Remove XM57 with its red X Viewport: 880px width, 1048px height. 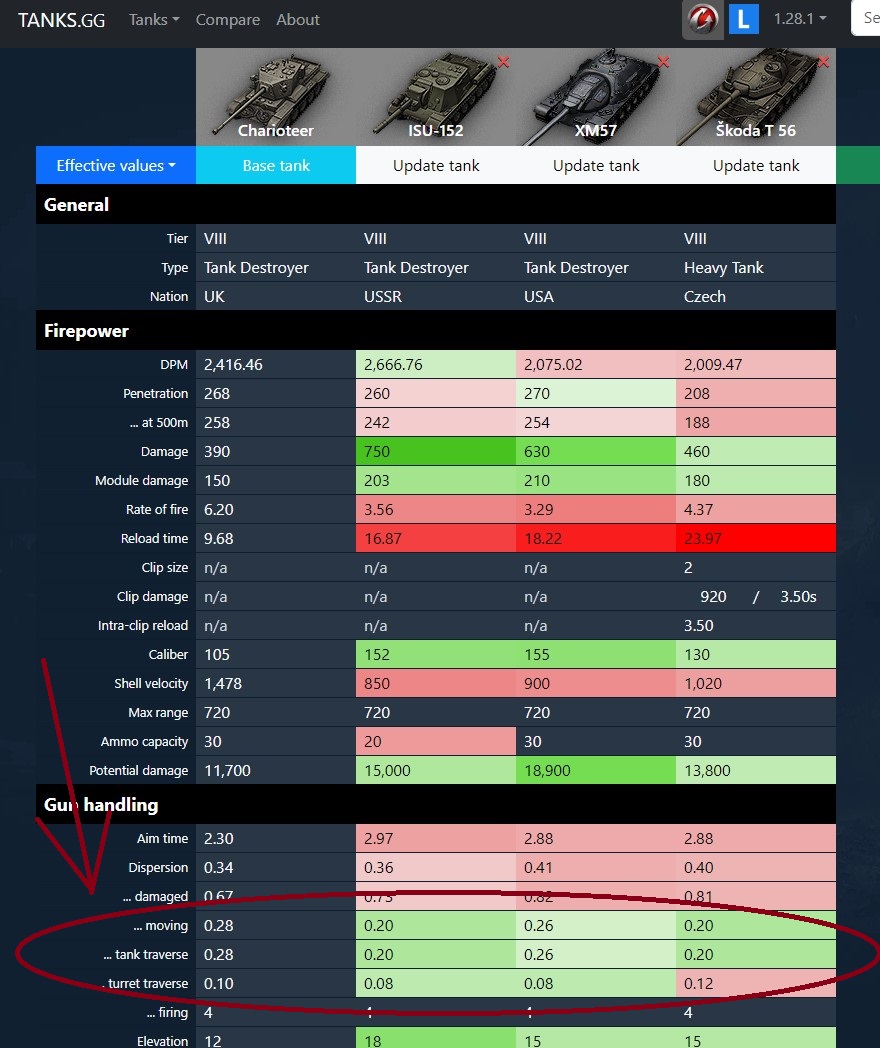pos(664,62)
